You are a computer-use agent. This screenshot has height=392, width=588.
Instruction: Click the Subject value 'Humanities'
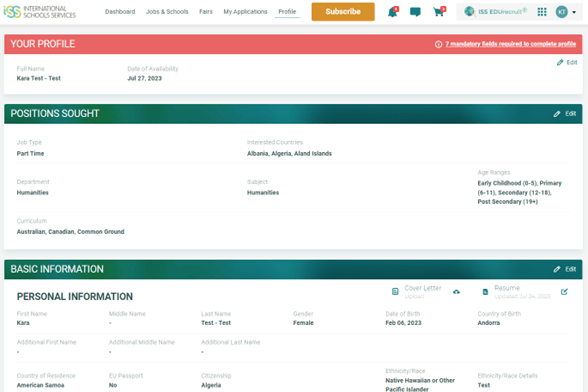click(x=263, y=193)
